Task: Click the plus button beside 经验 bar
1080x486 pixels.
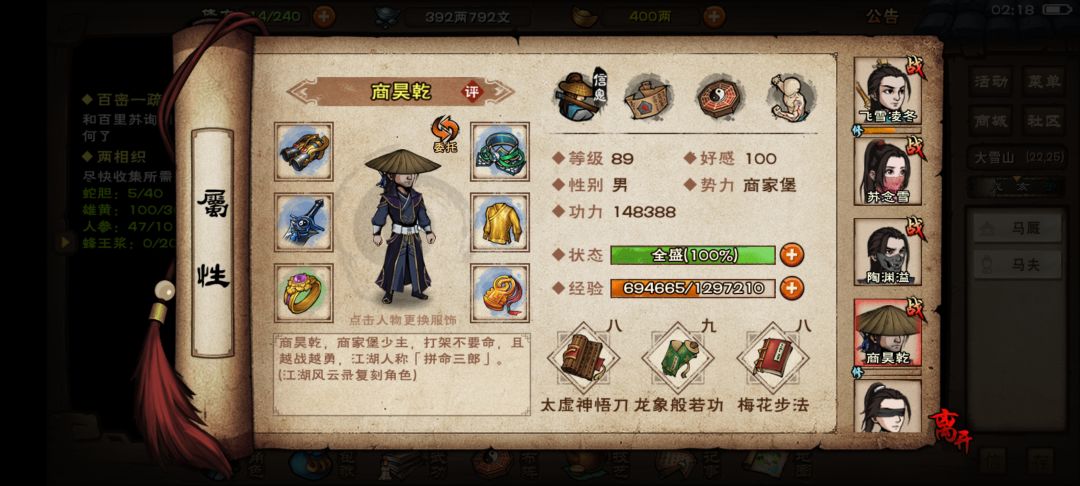Action: click(791, 288)
